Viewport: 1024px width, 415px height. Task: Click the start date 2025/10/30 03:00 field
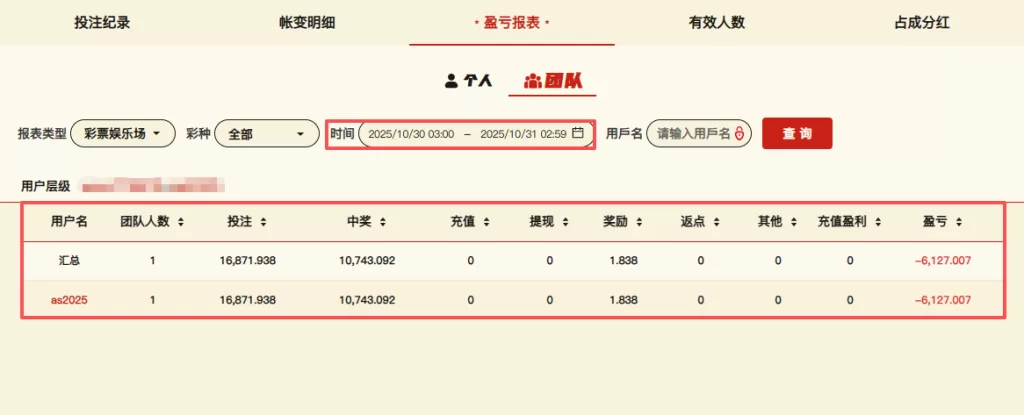click(410, 134)
